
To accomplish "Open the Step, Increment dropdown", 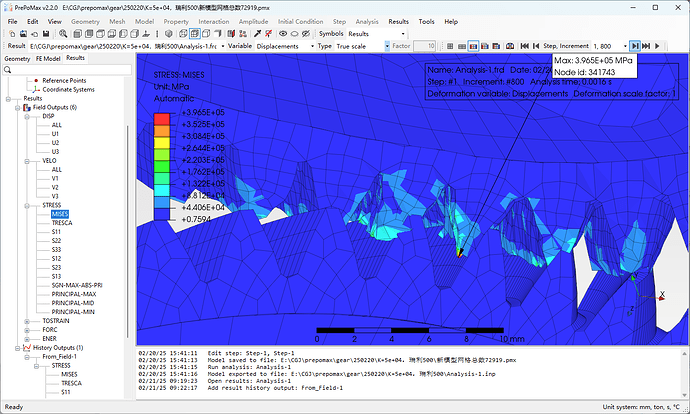I will pos(608,46).
